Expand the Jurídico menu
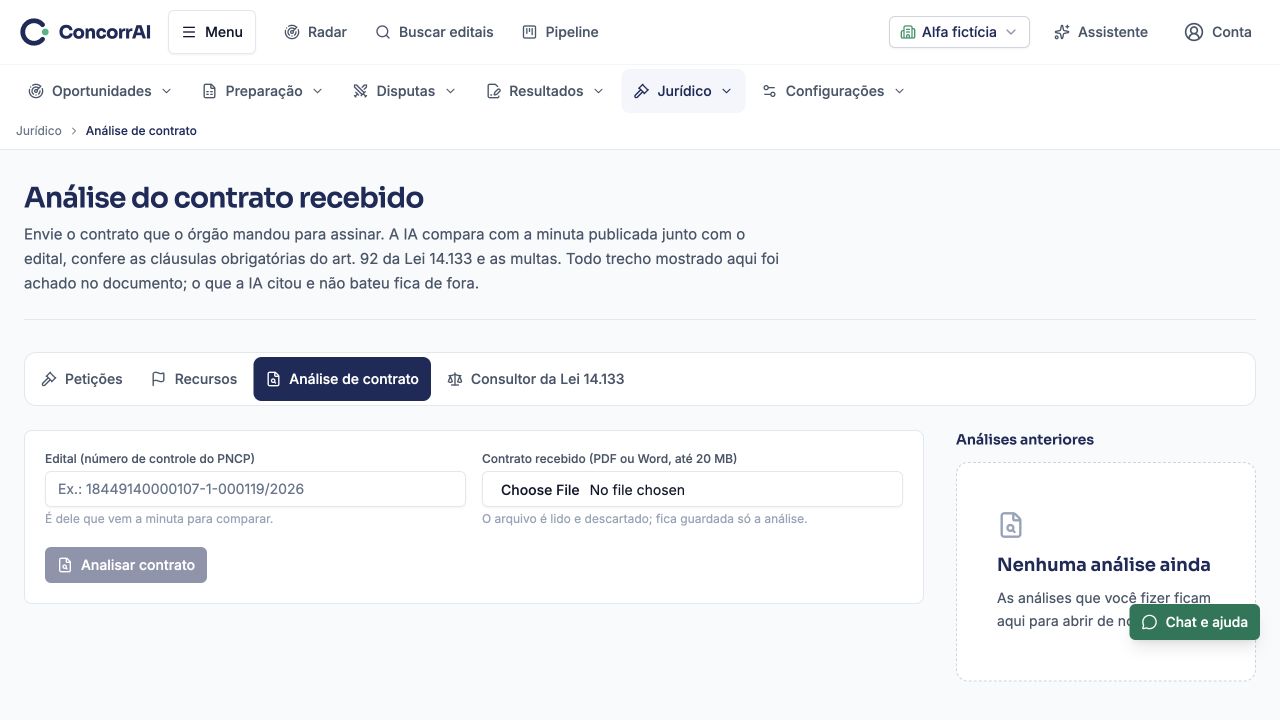Viewport: 1280px width, 720px height. pyautogui.click(x=683, y=91)
